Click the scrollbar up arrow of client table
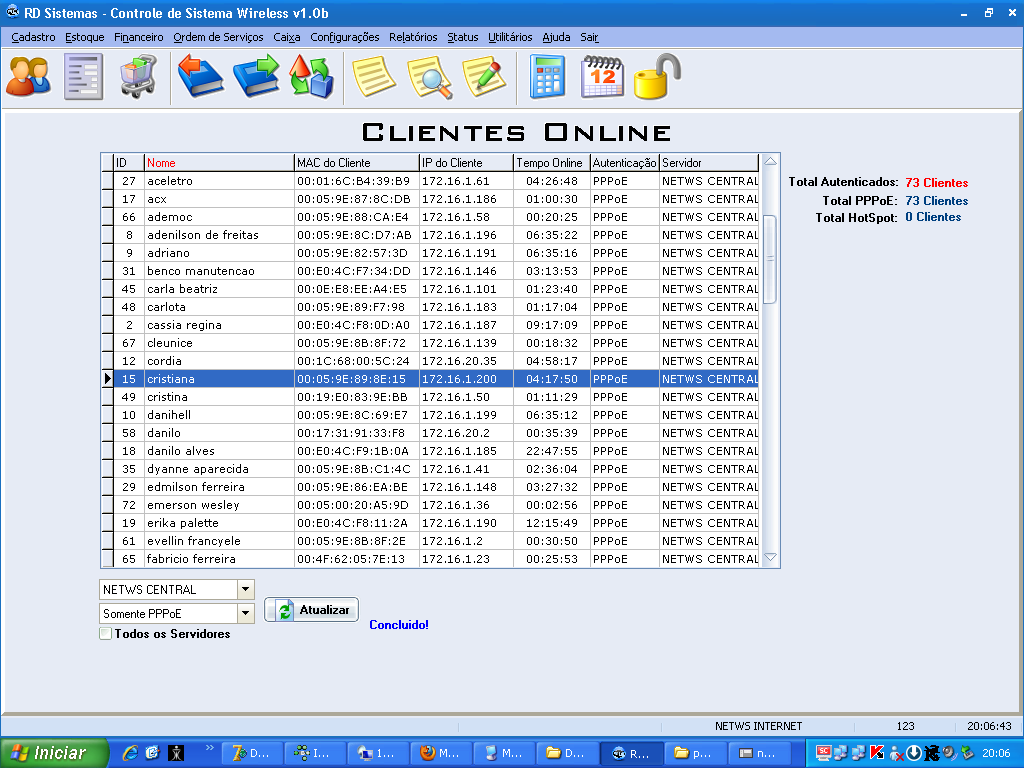The width and height of the screenshot is (1024, 768). pos(771,161)
